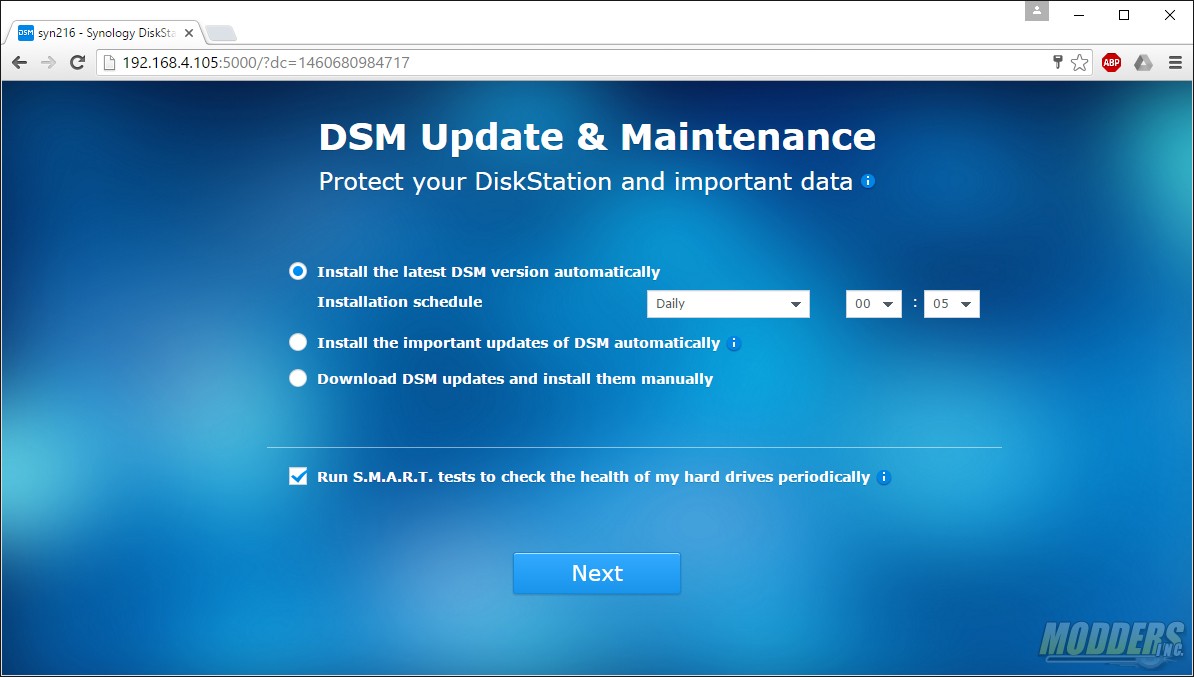Screen dimensions: 1194x677
Task: Click the info icon beside the subtitle
Action: [867, 181]
